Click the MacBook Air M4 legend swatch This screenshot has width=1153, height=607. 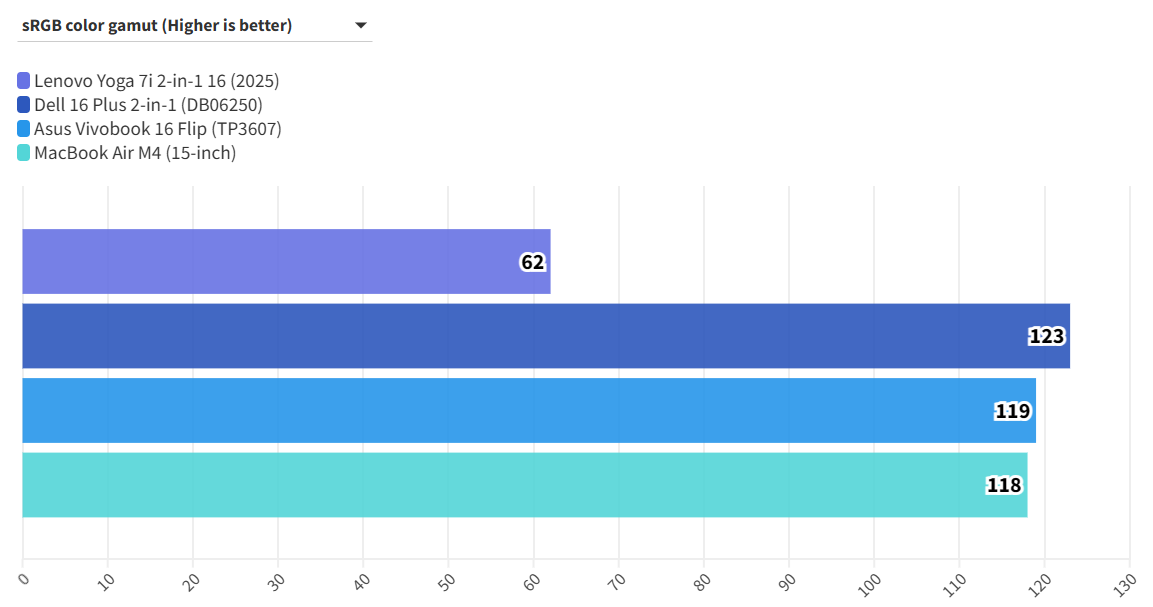(x=24, y=153)
